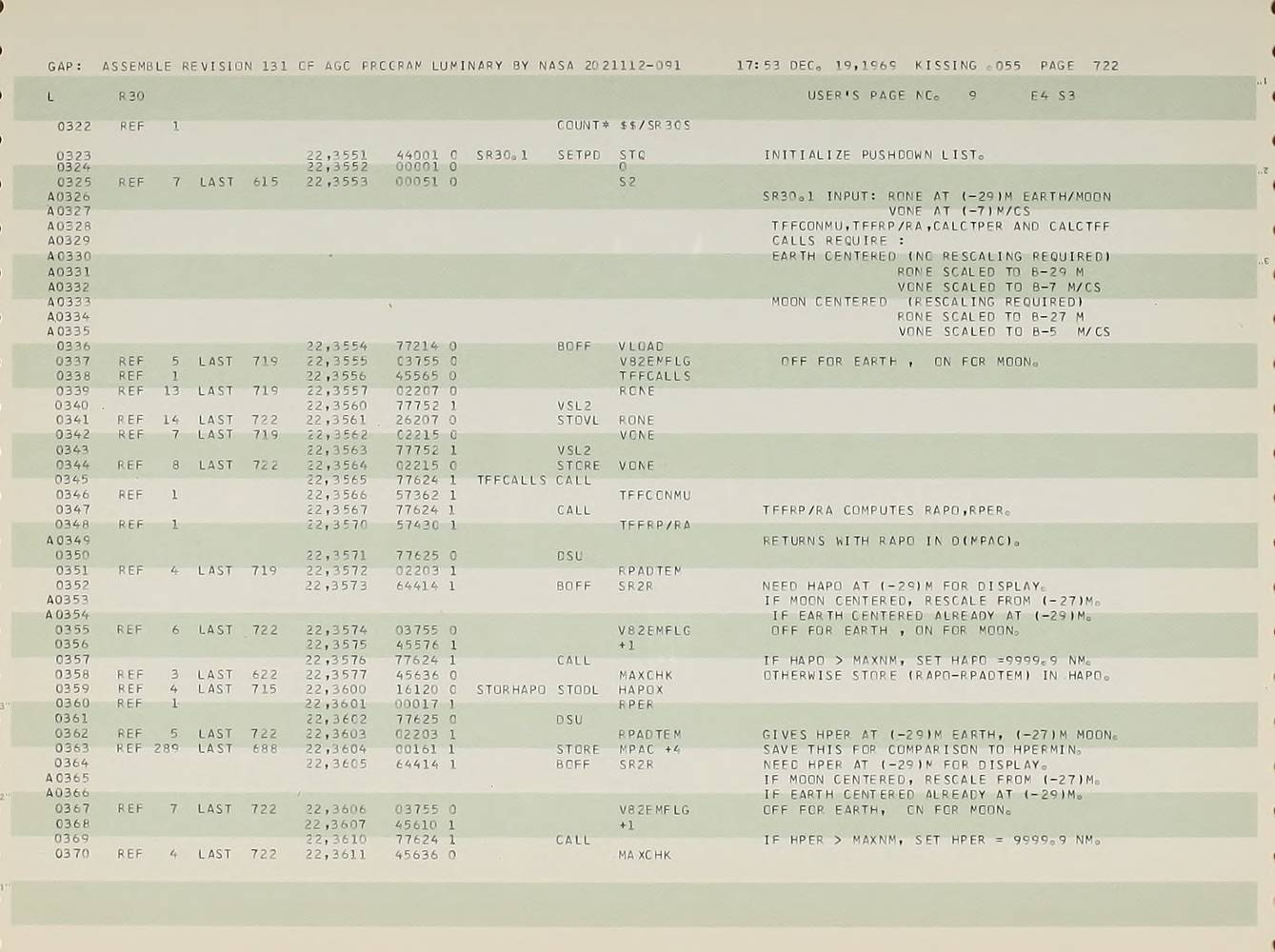Click the 'STQ' operand
The width and height of the screenshot is (1275, 952).
632,154
